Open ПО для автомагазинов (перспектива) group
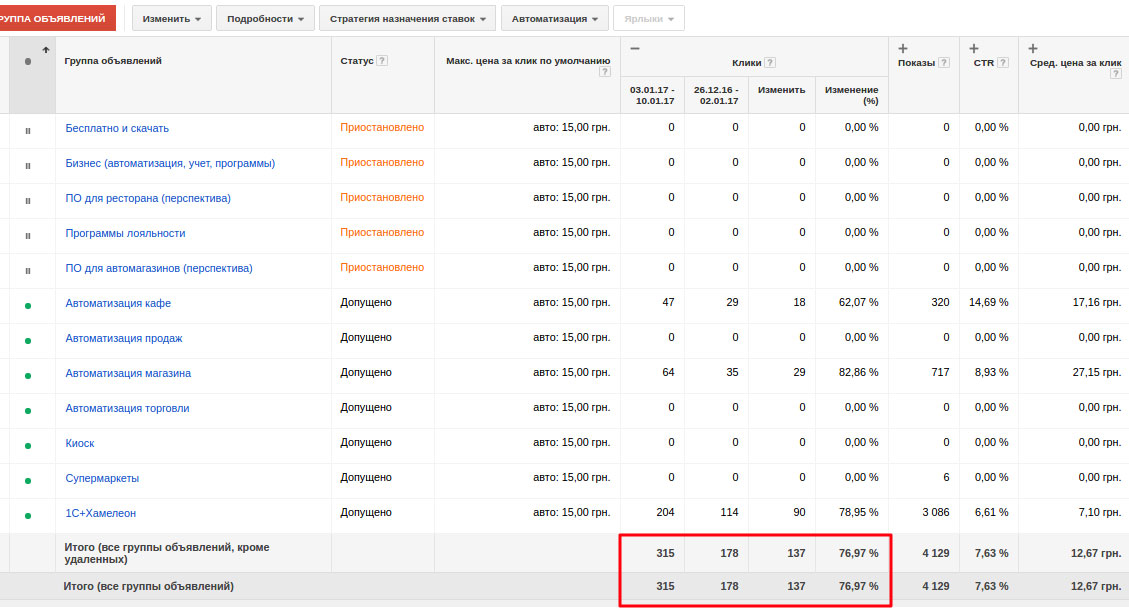This screenshot has width=1129, height=609. [158, 268]
